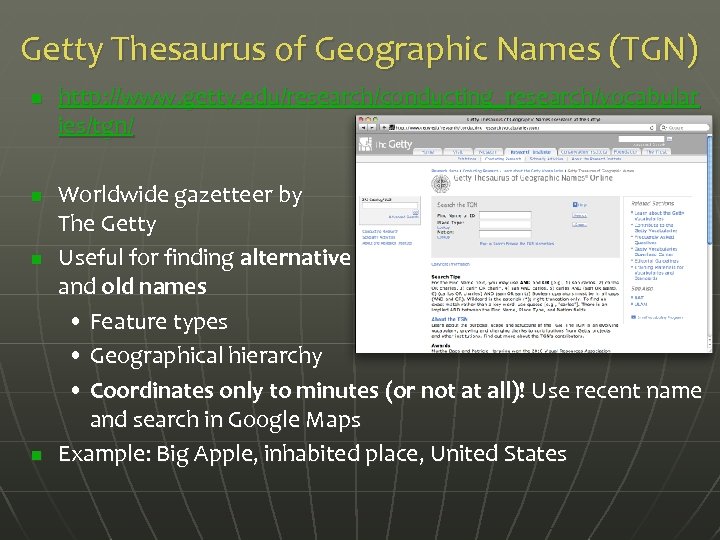This screenshot has width=720, height=540.
Task: Click the bold text "Coordinates only to minutes"
Action: tap(235, 391)
